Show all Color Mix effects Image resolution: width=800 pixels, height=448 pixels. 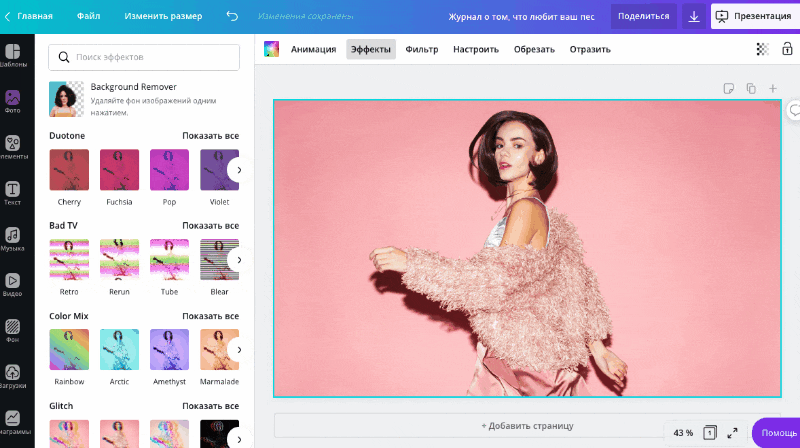coord(210,316)
